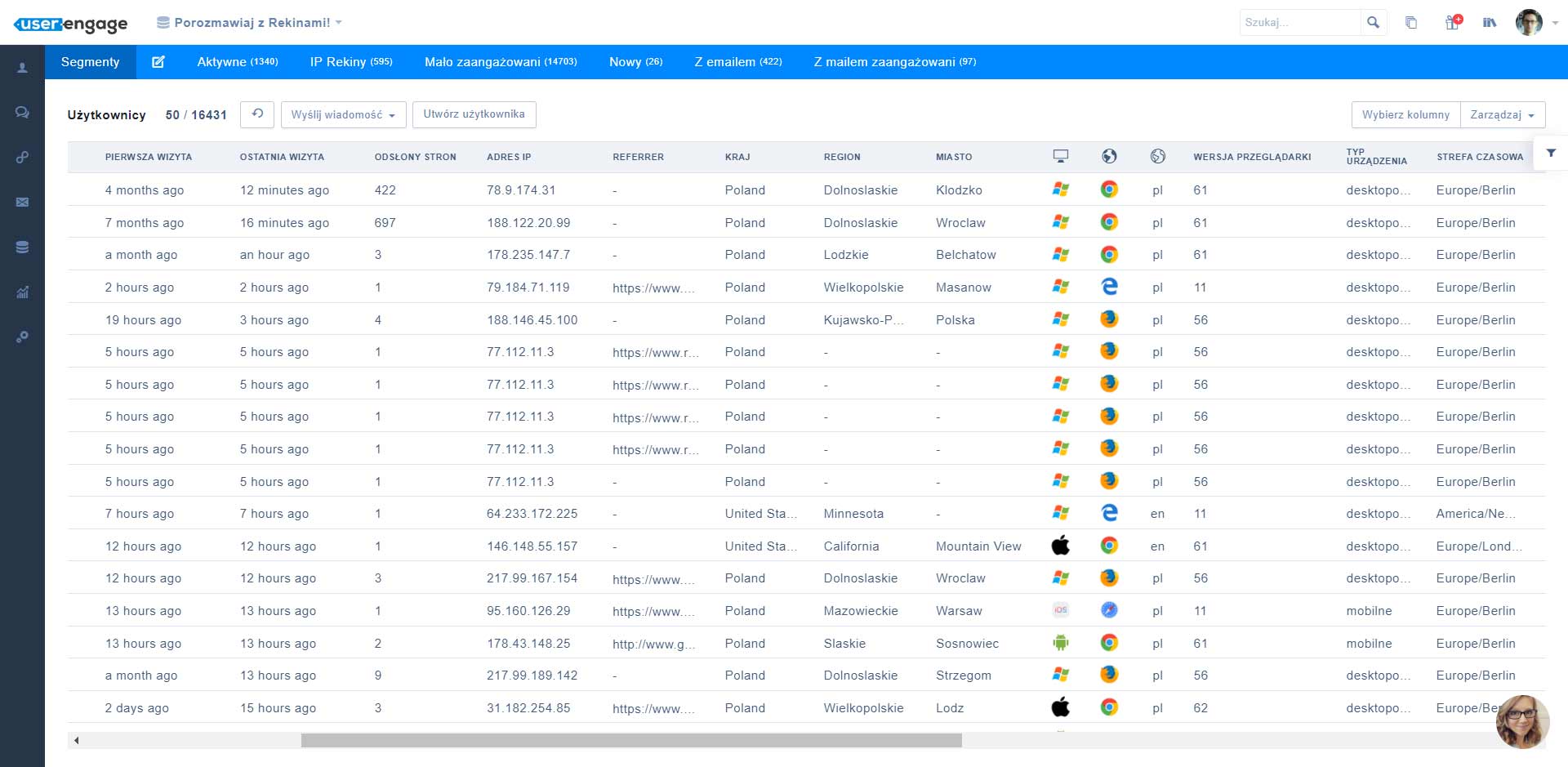The height and width of the screenshot is (767, 1568).
Task: Expand the Zarządzaj dropdown
Action: [1503, 114]
